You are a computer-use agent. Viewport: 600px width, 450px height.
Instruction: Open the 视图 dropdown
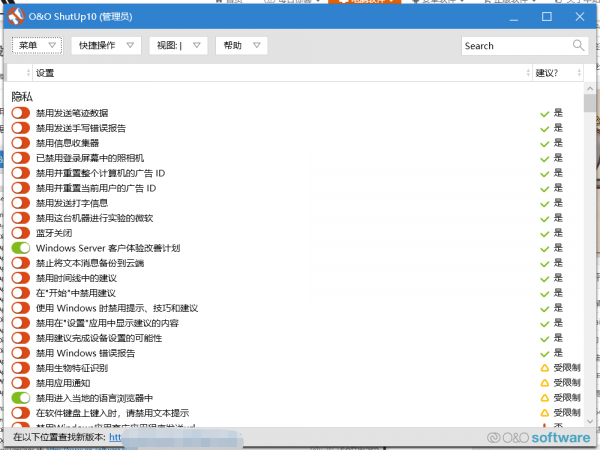tap(178, 46)
